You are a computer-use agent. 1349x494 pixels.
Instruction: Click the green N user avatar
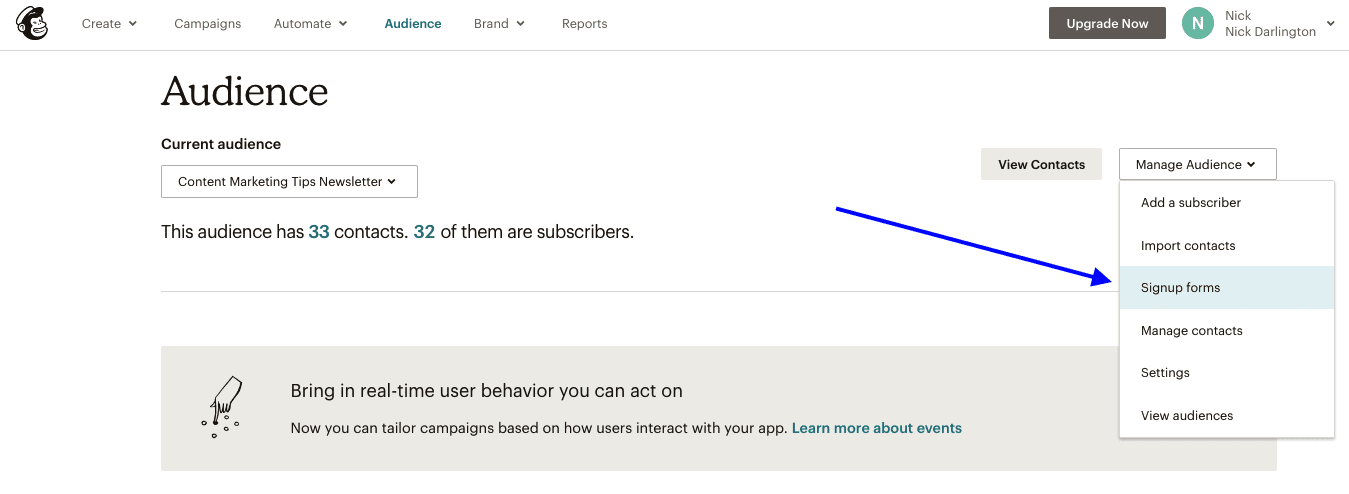(x=1197, y=23)
